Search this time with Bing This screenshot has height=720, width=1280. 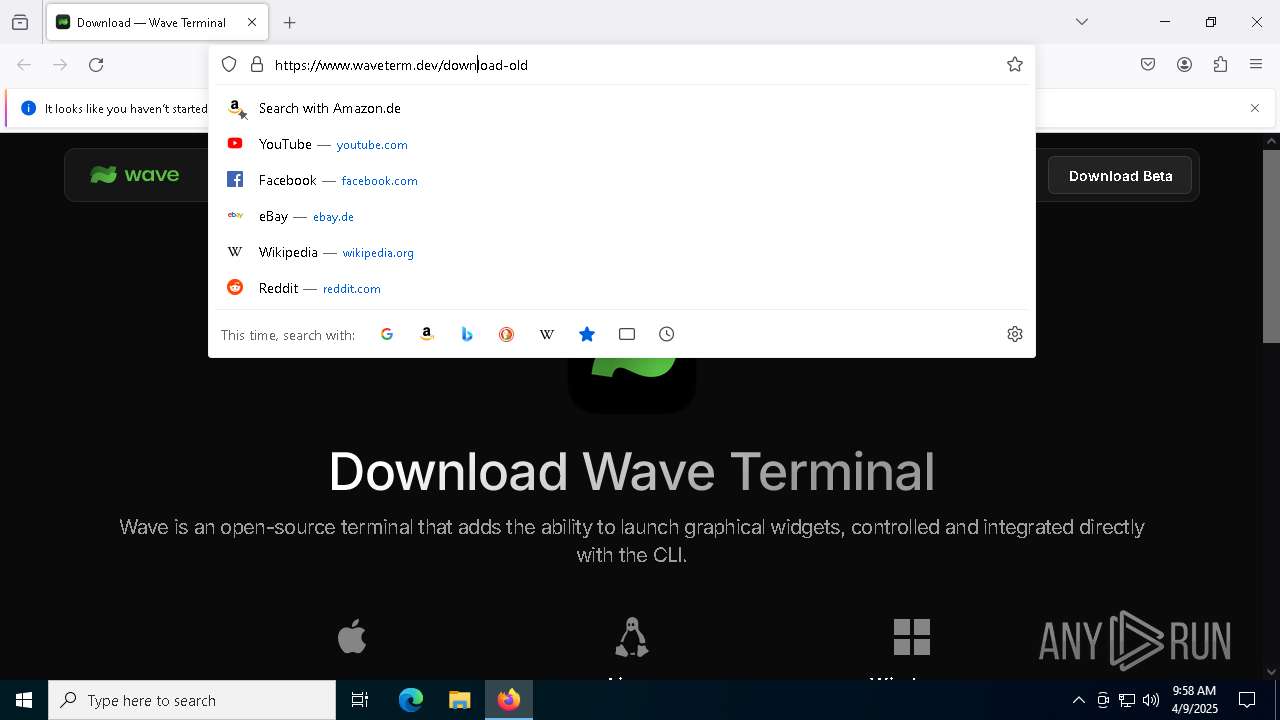[x=467, y=334]
